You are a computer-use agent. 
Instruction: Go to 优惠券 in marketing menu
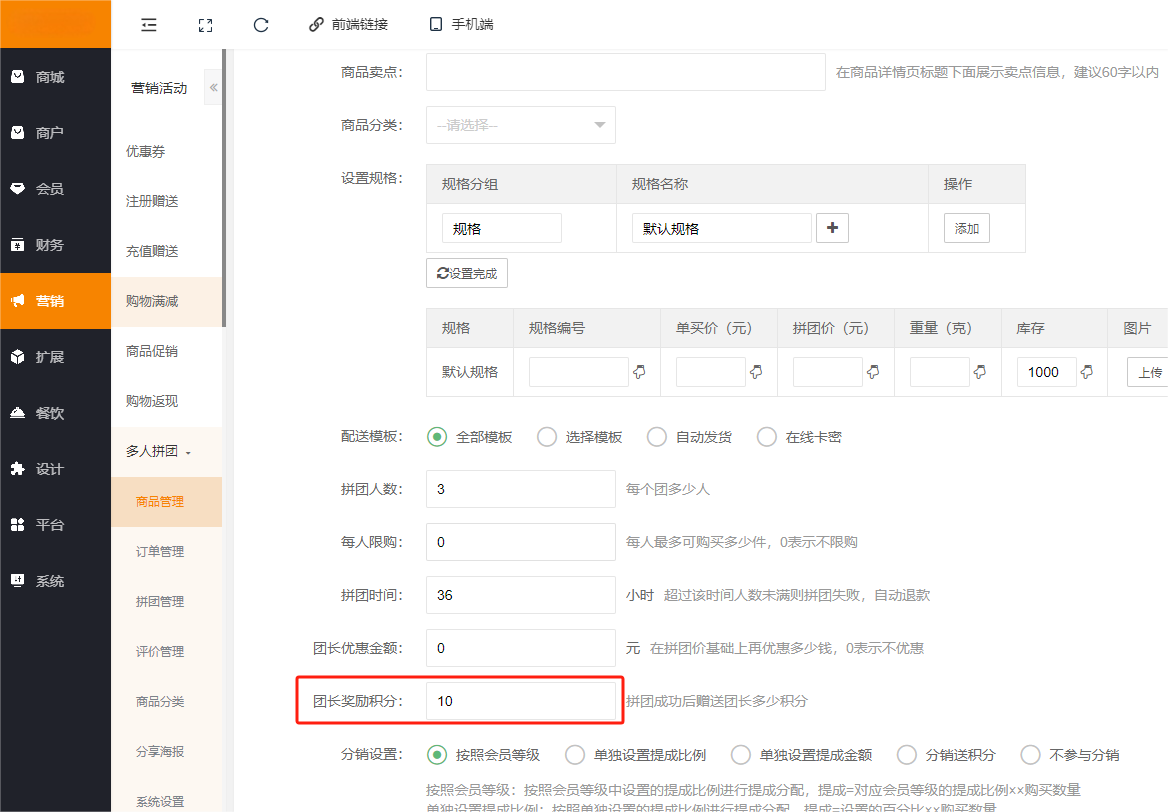coord(145,152)
